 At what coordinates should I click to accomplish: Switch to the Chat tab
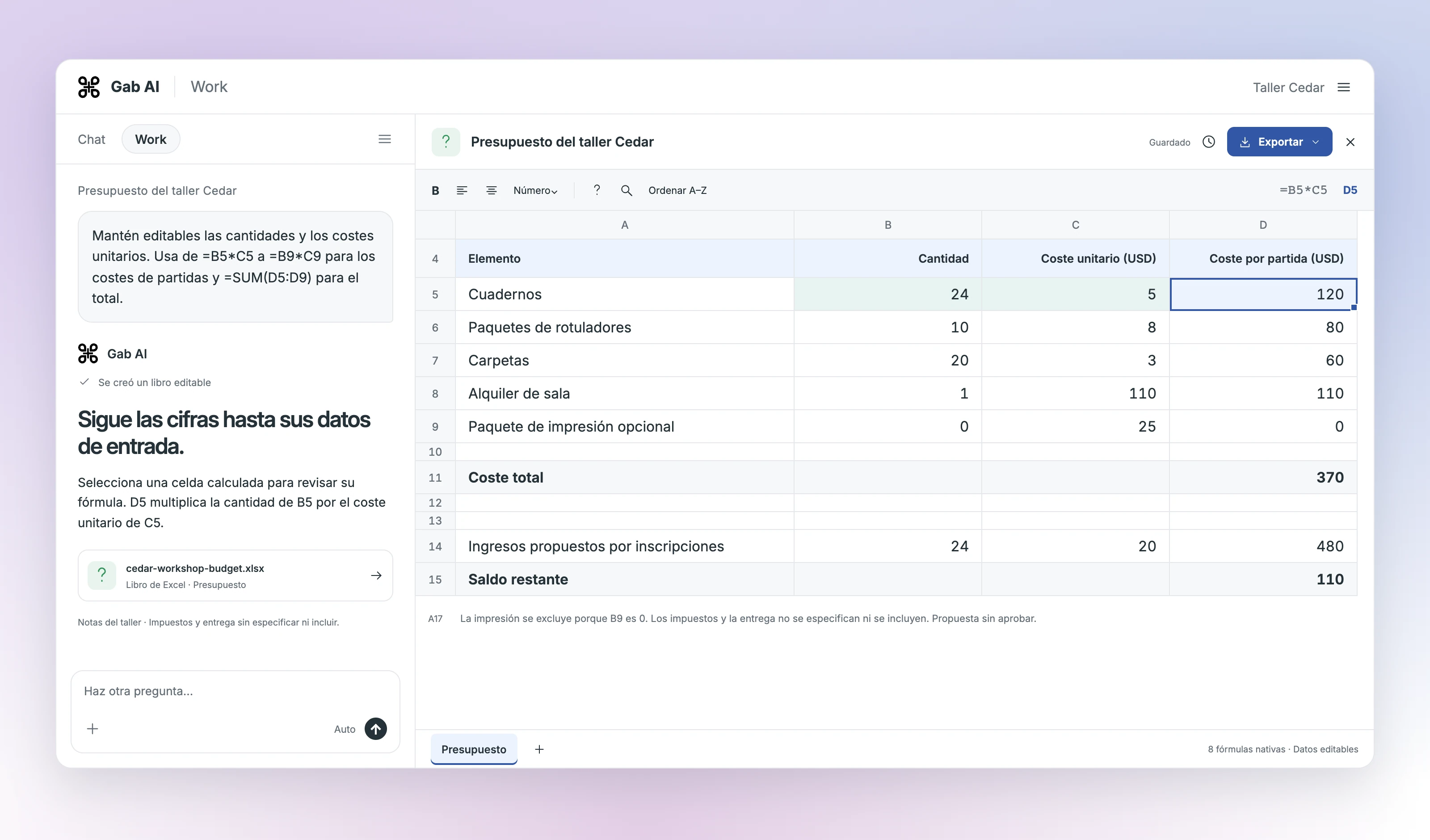click(x=91, y=139)
